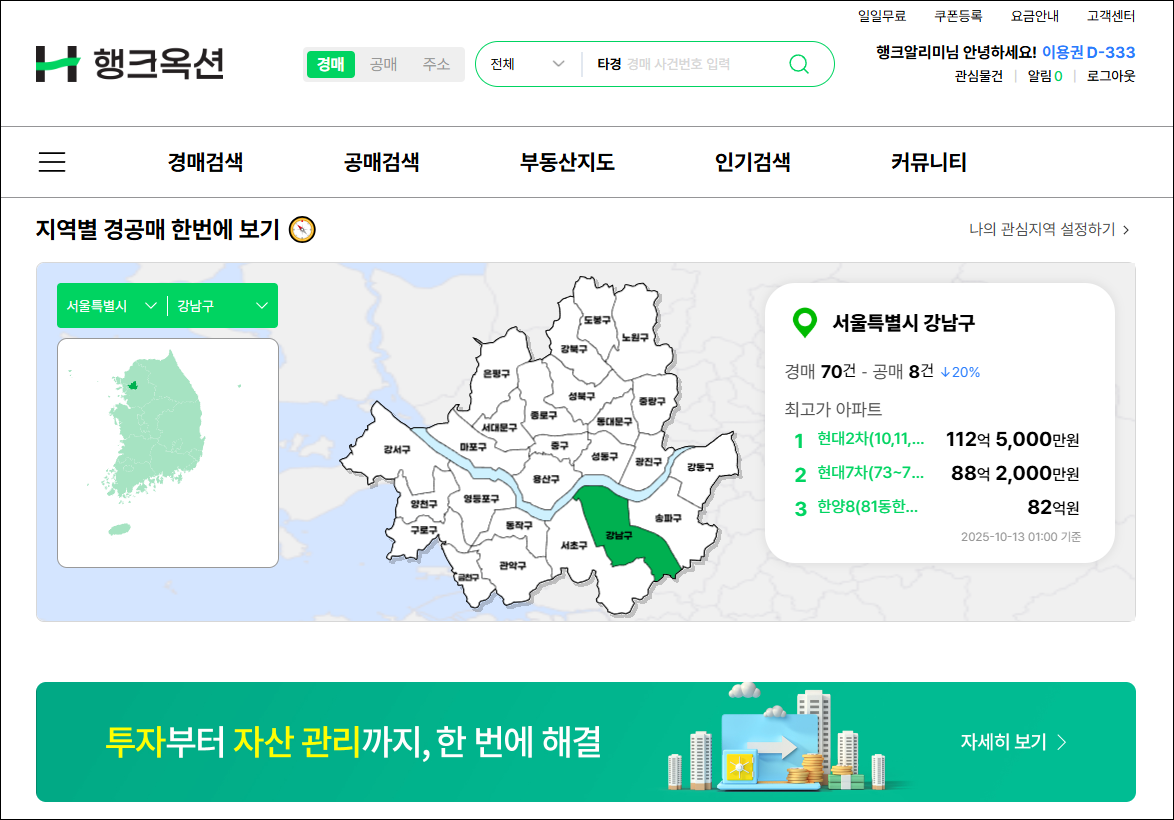This screenshot has width=1174, height=820.
Task: Select 중랑구 on the Seoul map
Action: [x=652, y=401]
